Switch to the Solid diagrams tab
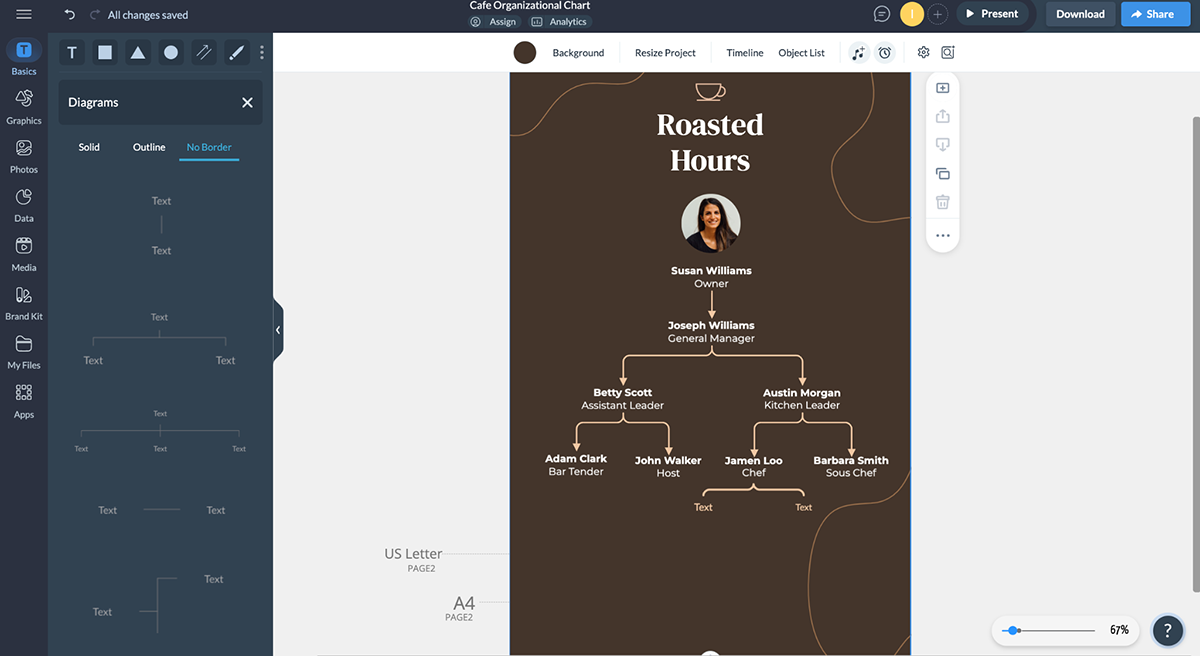The width and height of the screenshot is (1200, 656). [89, 147]
